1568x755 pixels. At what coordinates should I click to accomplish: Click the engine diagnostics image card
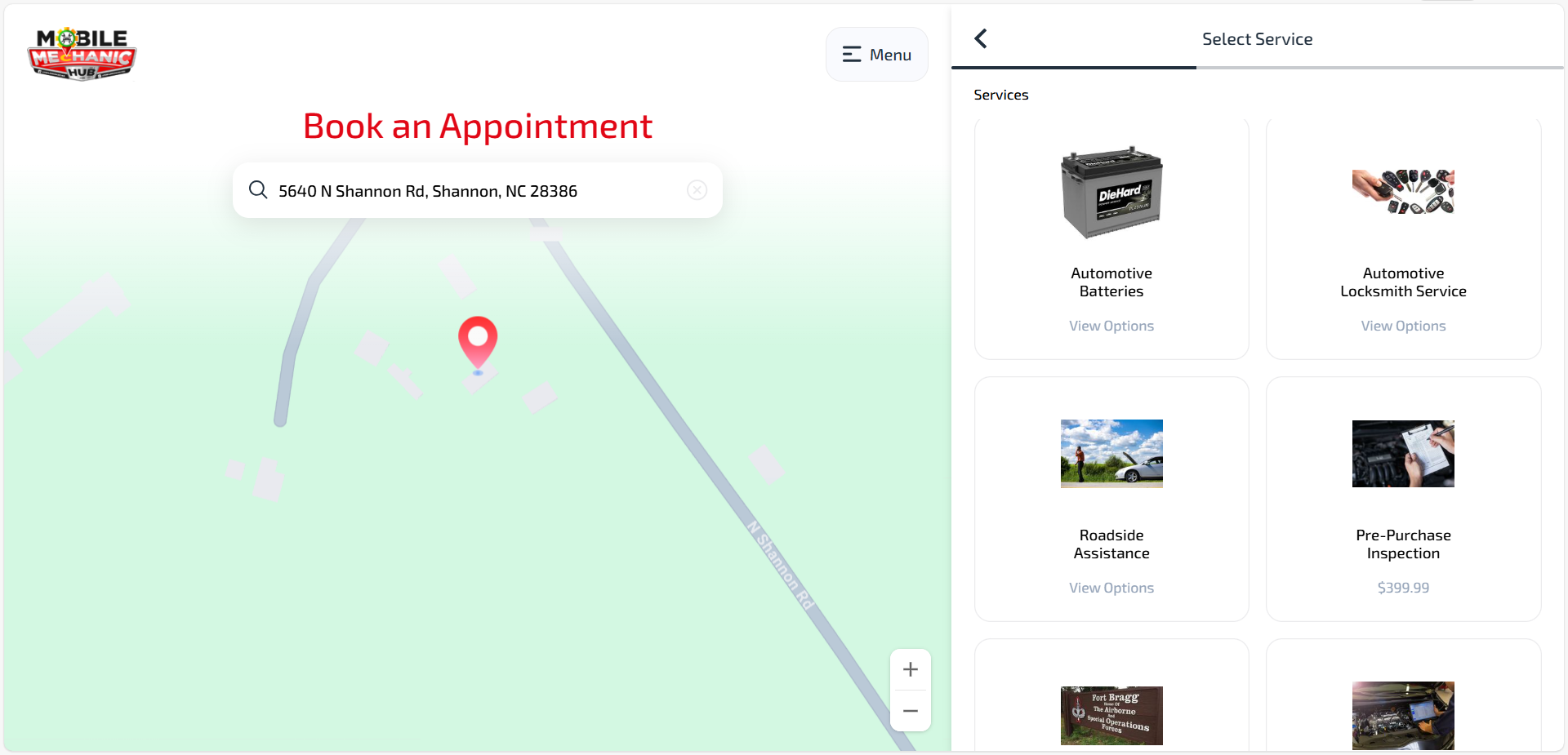(1402, 716)
